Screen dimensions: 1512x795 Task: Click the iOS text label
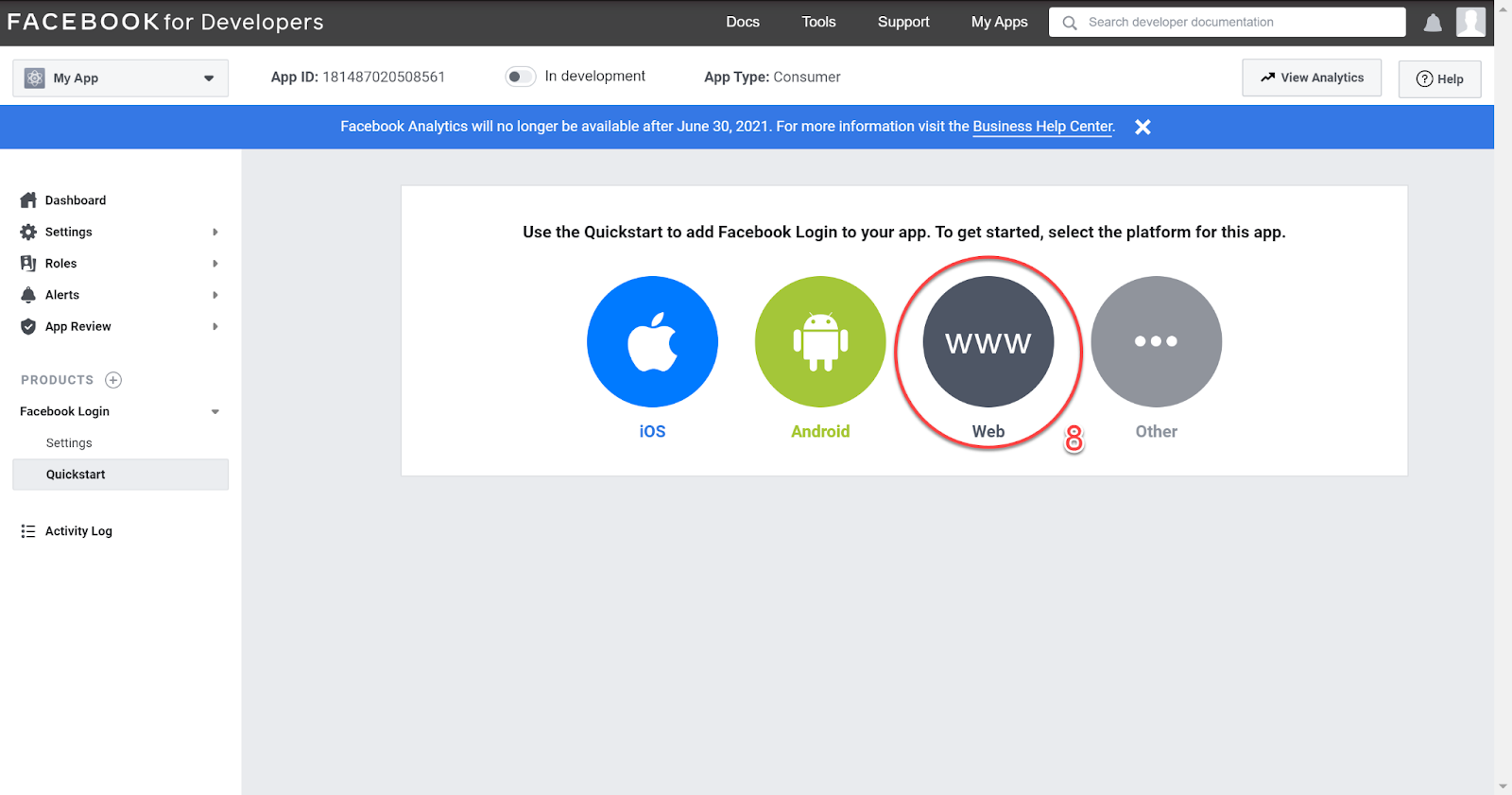tap(652, 431)
